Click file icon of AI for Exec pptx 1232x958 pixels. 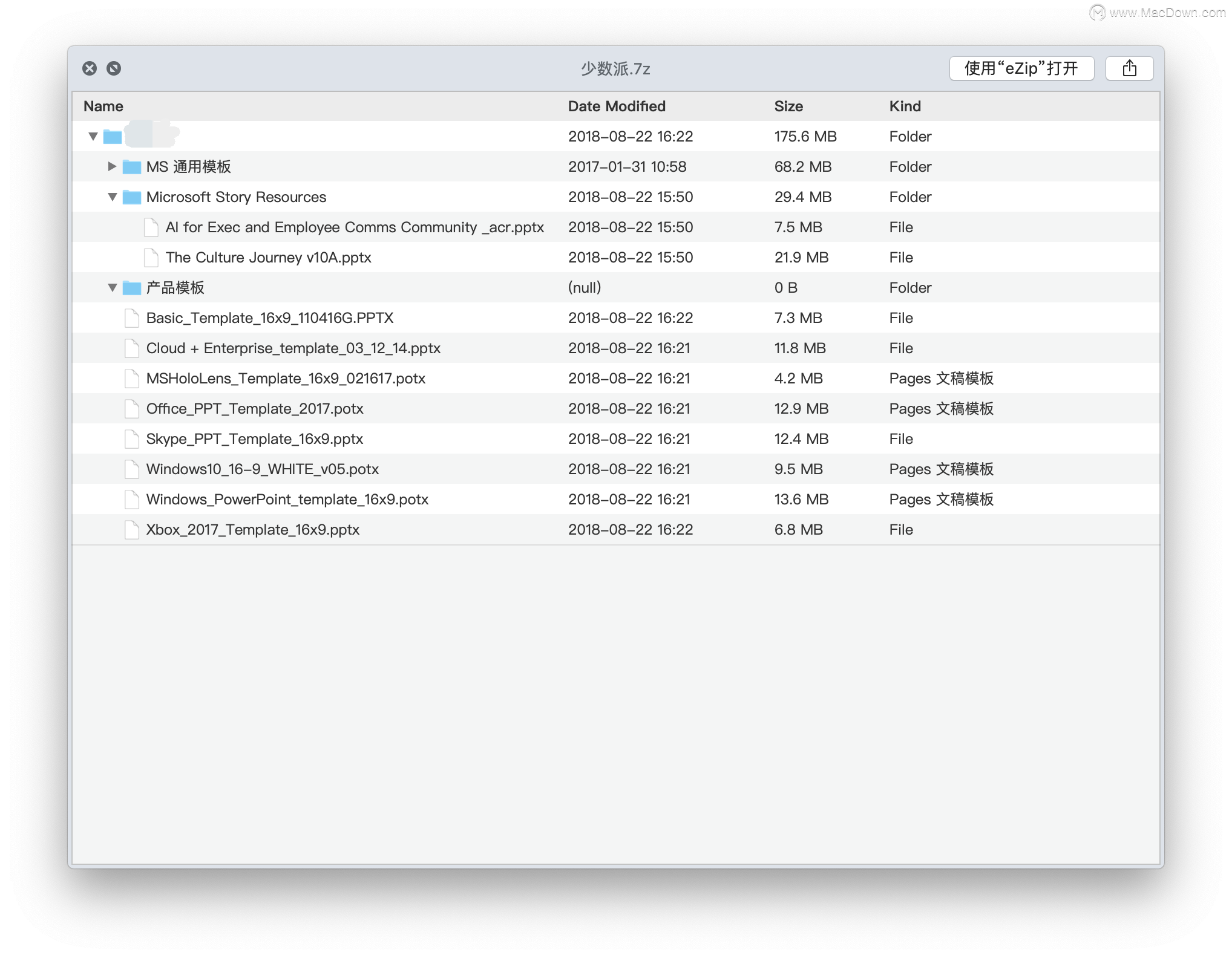151,227
